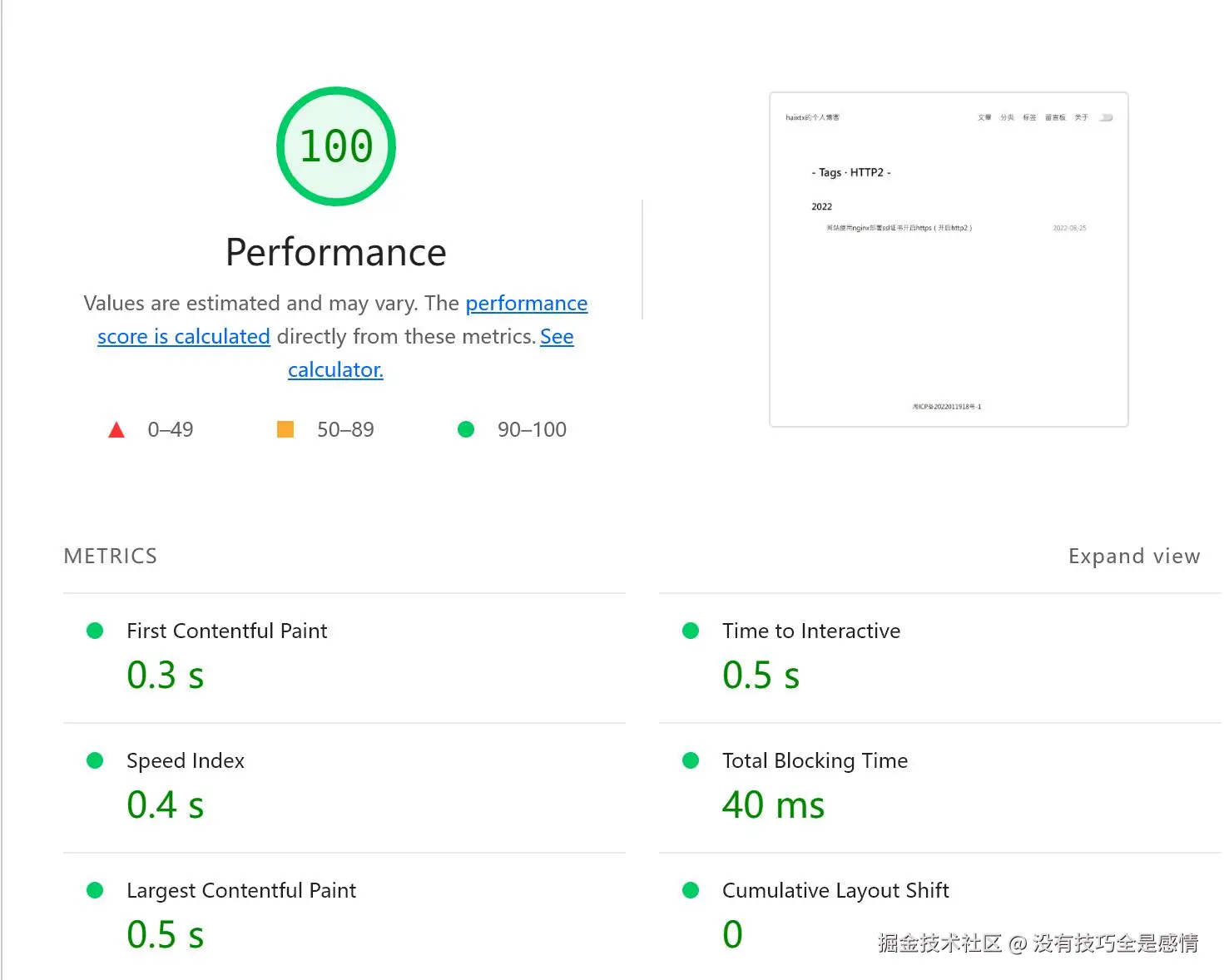The height and width of the screenshot is (980, 1224).
Task: Click green dot beside Total Blocking Time
Action: tap(691, 760)
